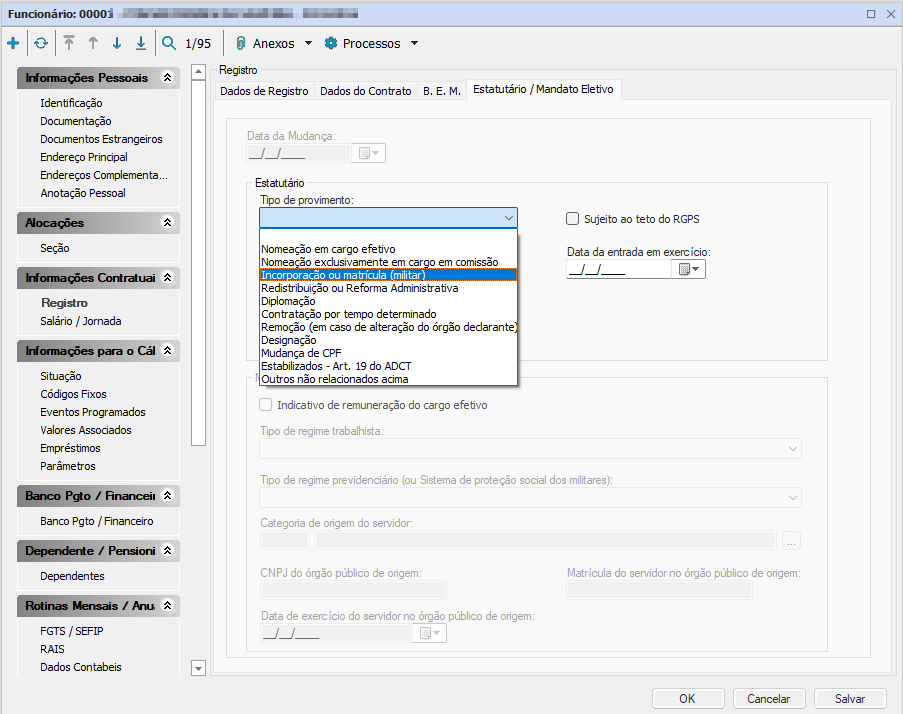The width and height of the screenshot is (903, 714).
Task: Open Tipo de regime previdenciário dropdown
Action: (792, 497)
